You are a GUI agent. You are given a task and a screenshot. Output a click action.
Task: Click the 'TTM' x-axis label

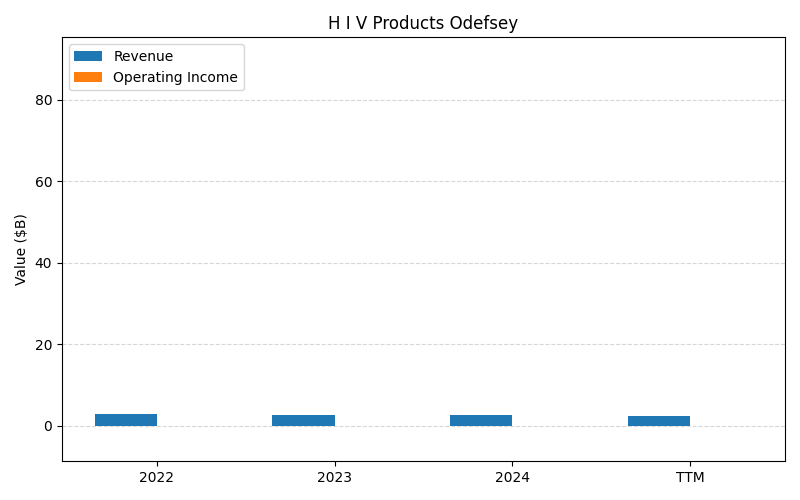690,478
